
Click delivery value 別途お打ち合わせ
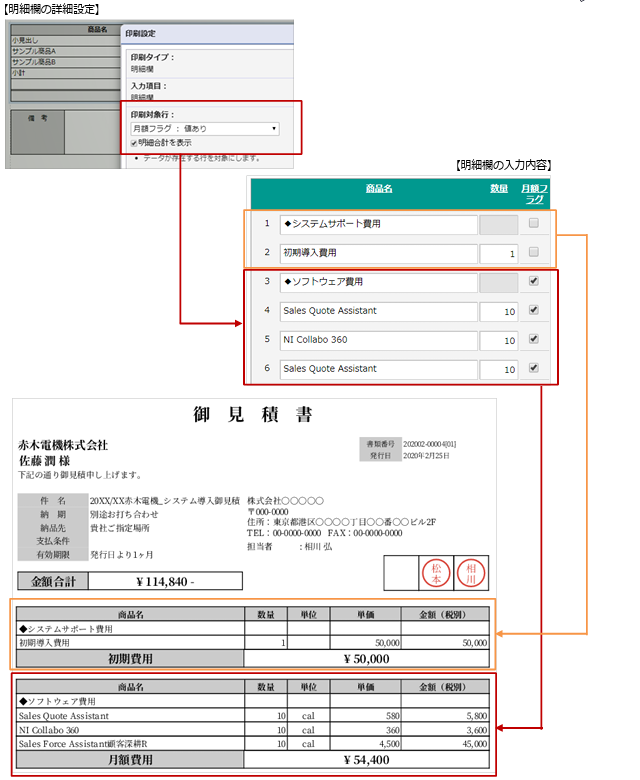tap(124, 514)
